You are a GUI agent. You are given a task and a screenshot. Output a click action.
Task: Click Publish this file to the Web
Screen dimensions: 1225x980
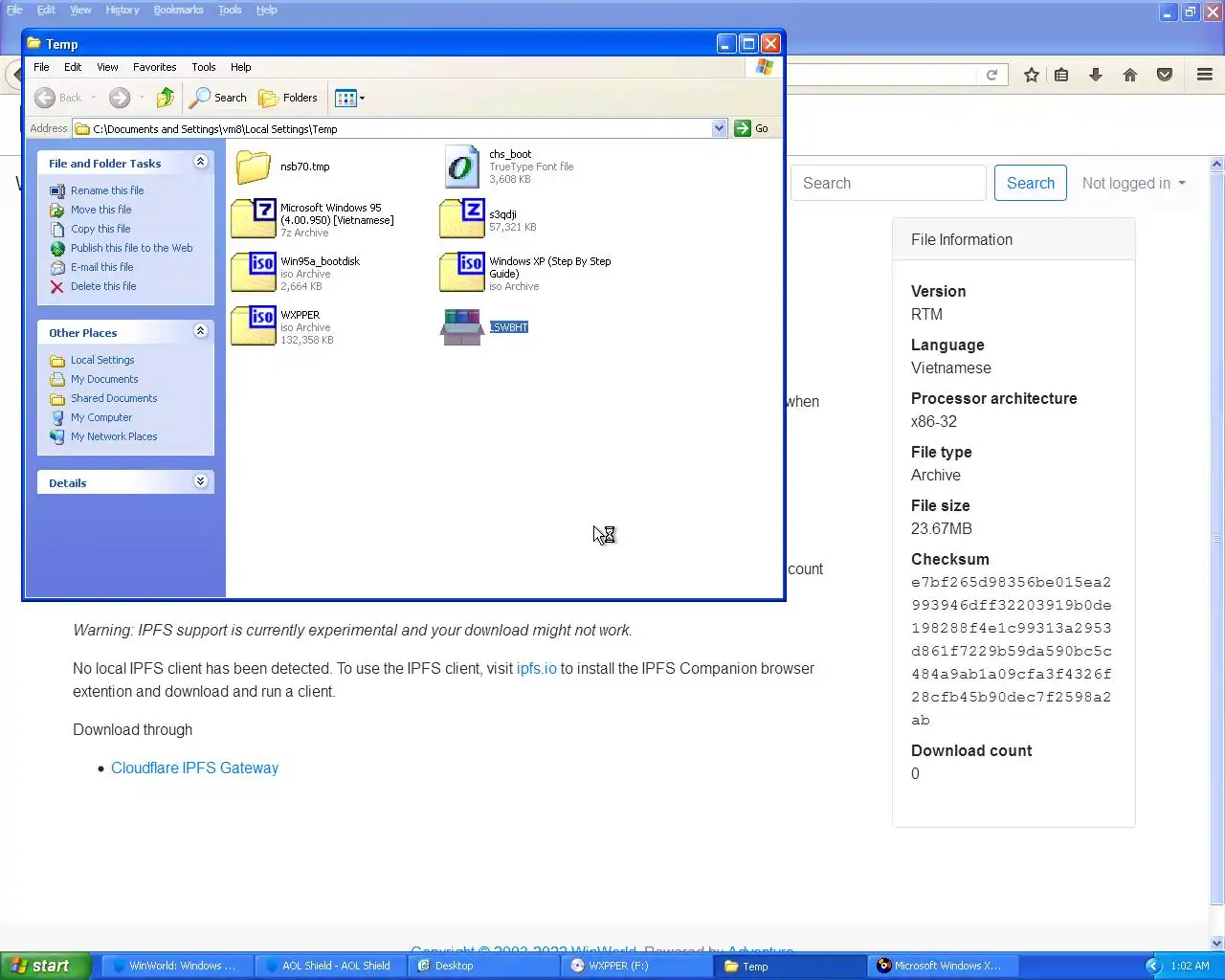(132, 248)
